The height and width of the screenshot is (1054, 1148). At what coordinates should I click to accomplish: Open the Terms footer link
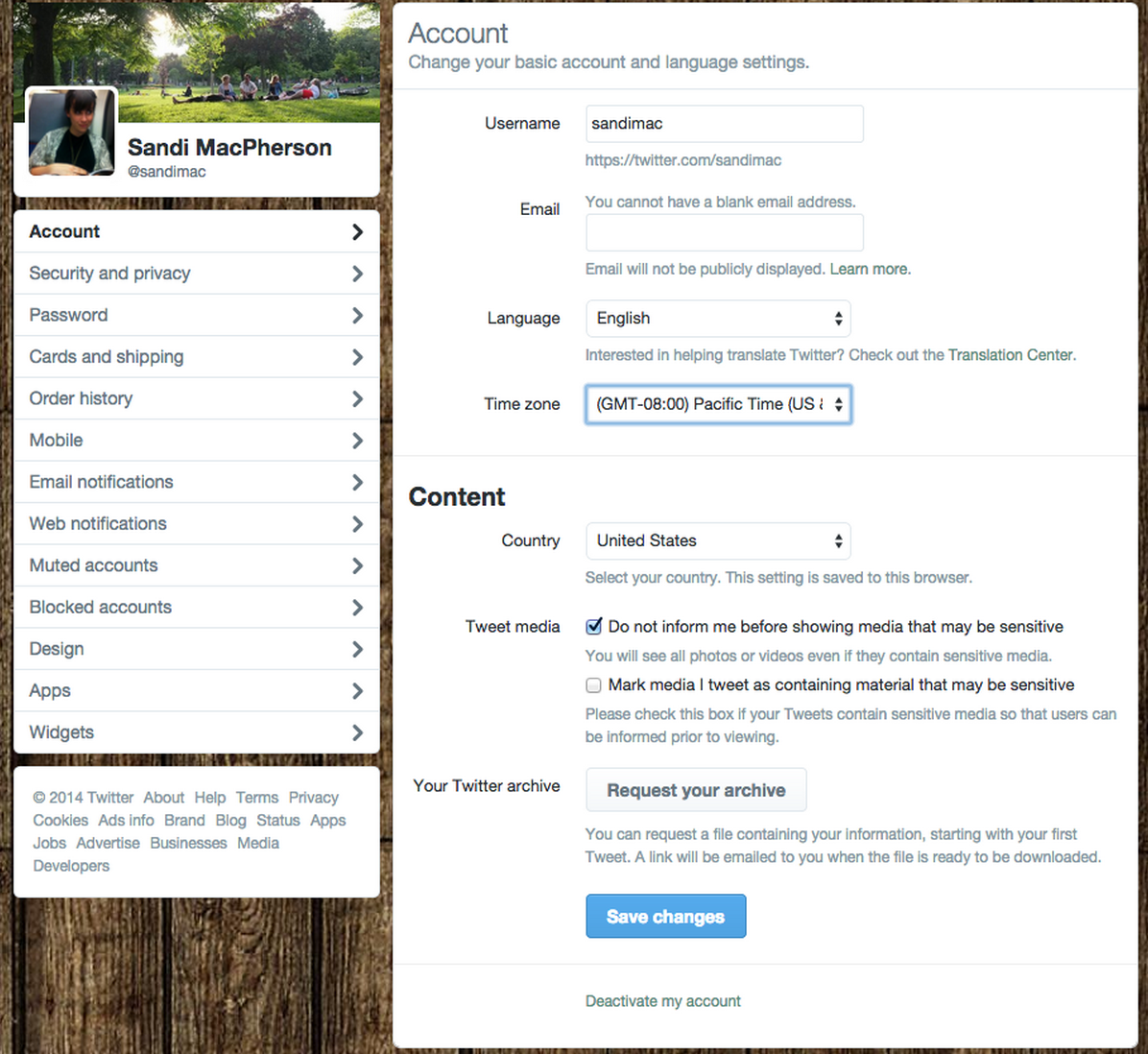[257, 798]
